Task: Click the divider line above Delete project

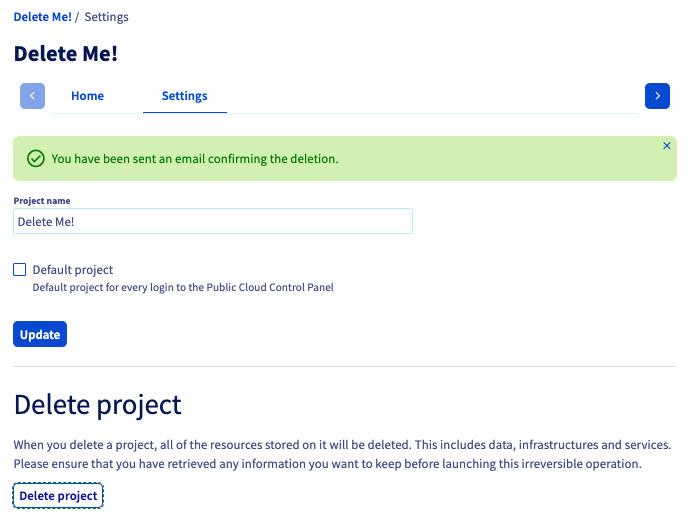Action: tap(345, 366)
